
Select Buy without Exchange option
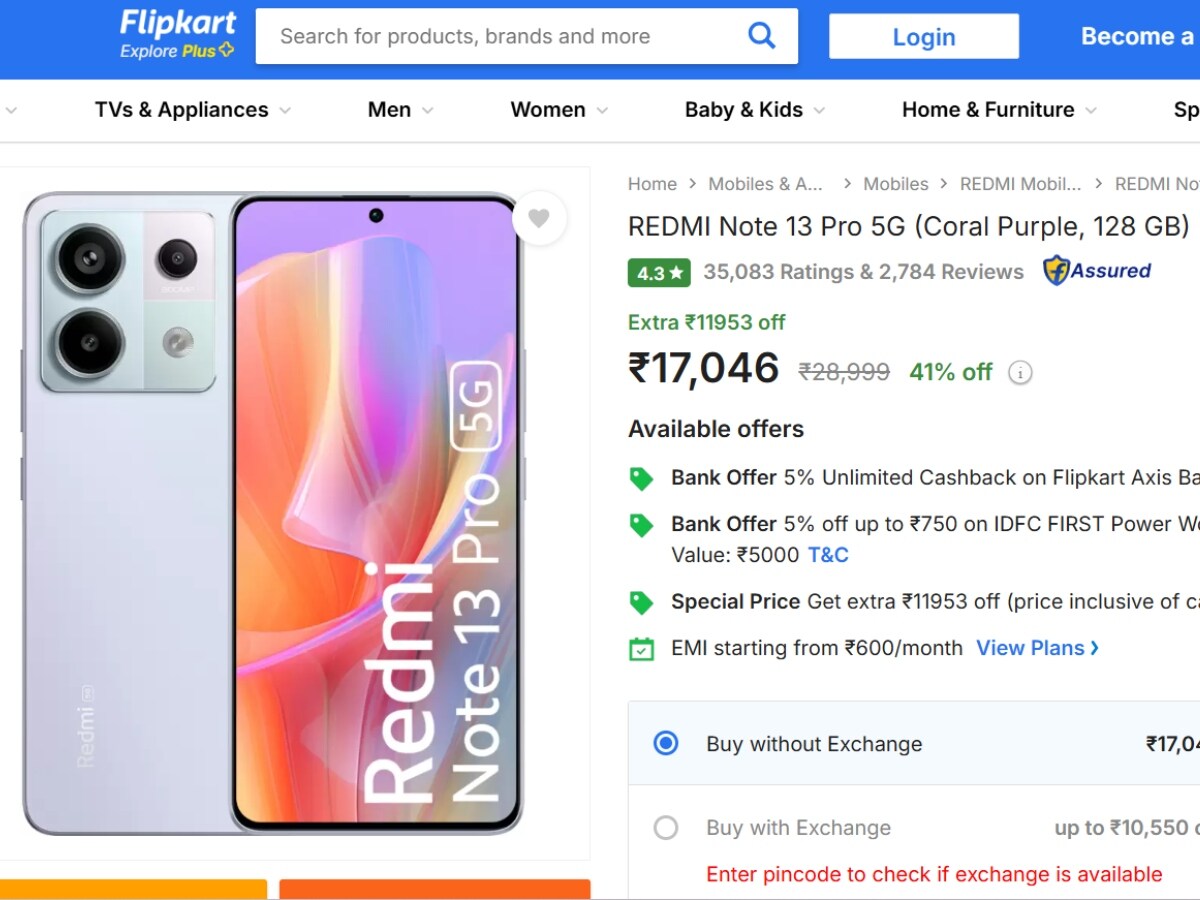(666, 744)
